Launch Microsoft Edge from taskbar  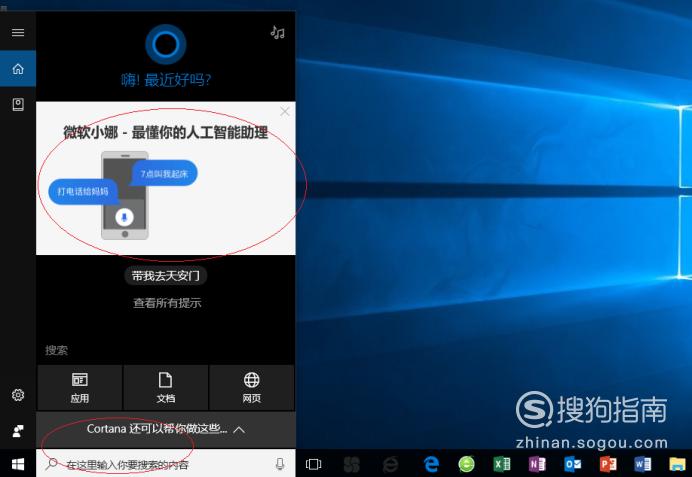click(431, 464)
